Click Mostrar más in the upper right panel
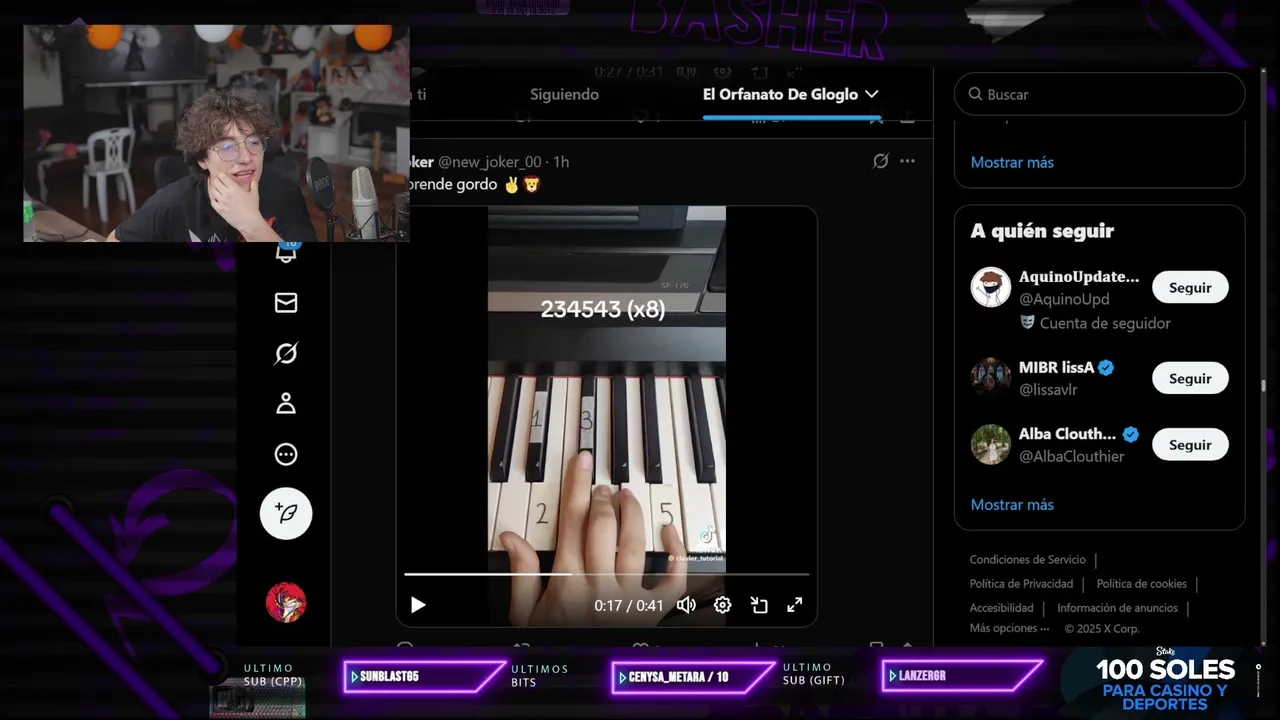Viewport: 1280px width, 720px height. 1012,162
